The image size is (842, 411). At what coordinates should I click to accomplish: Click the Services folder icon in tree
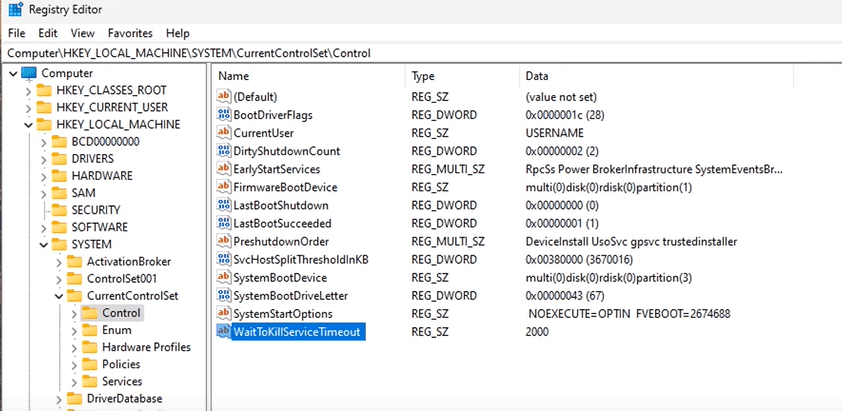tap(88, 381)
